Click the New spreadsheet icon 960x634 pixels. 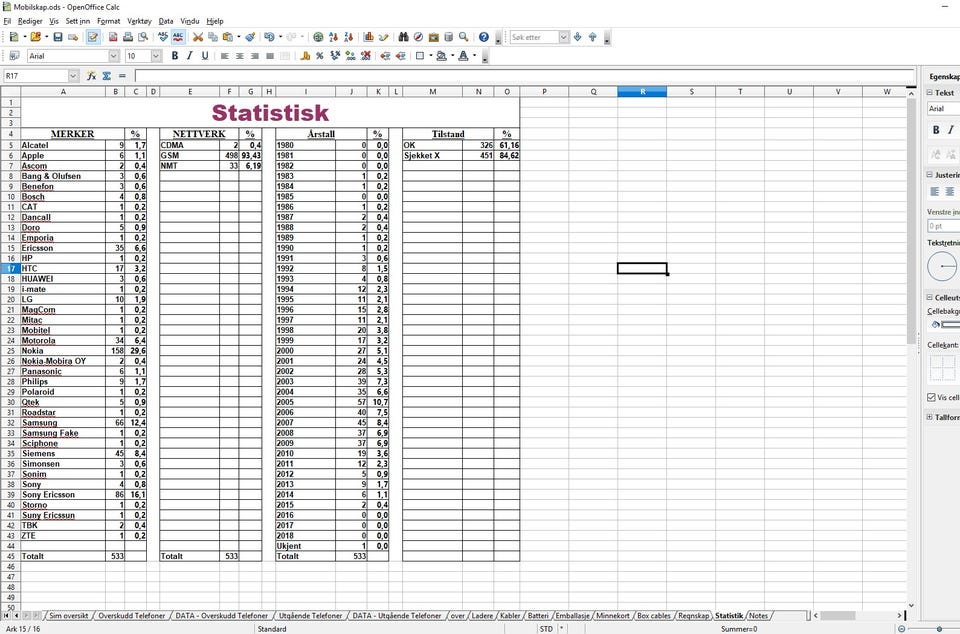coord(13,37)
